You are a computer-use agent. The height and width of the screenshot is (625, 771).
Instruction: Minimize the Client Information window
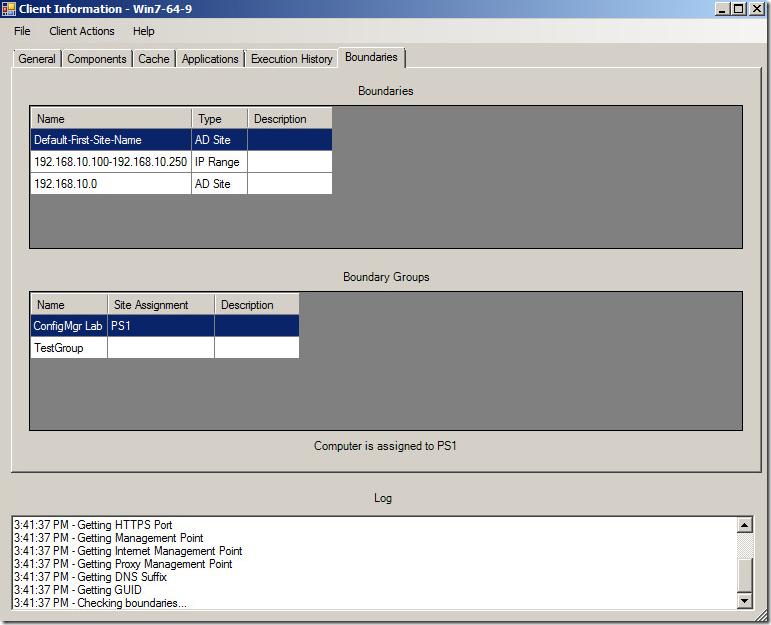723,9
